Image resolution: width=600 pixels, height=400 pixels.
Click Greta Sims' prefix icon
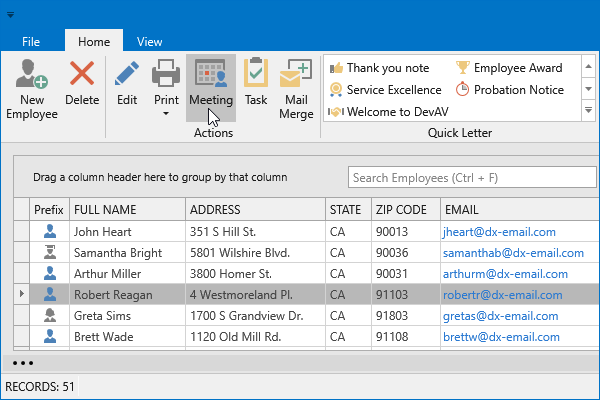[x=50, y=315]
